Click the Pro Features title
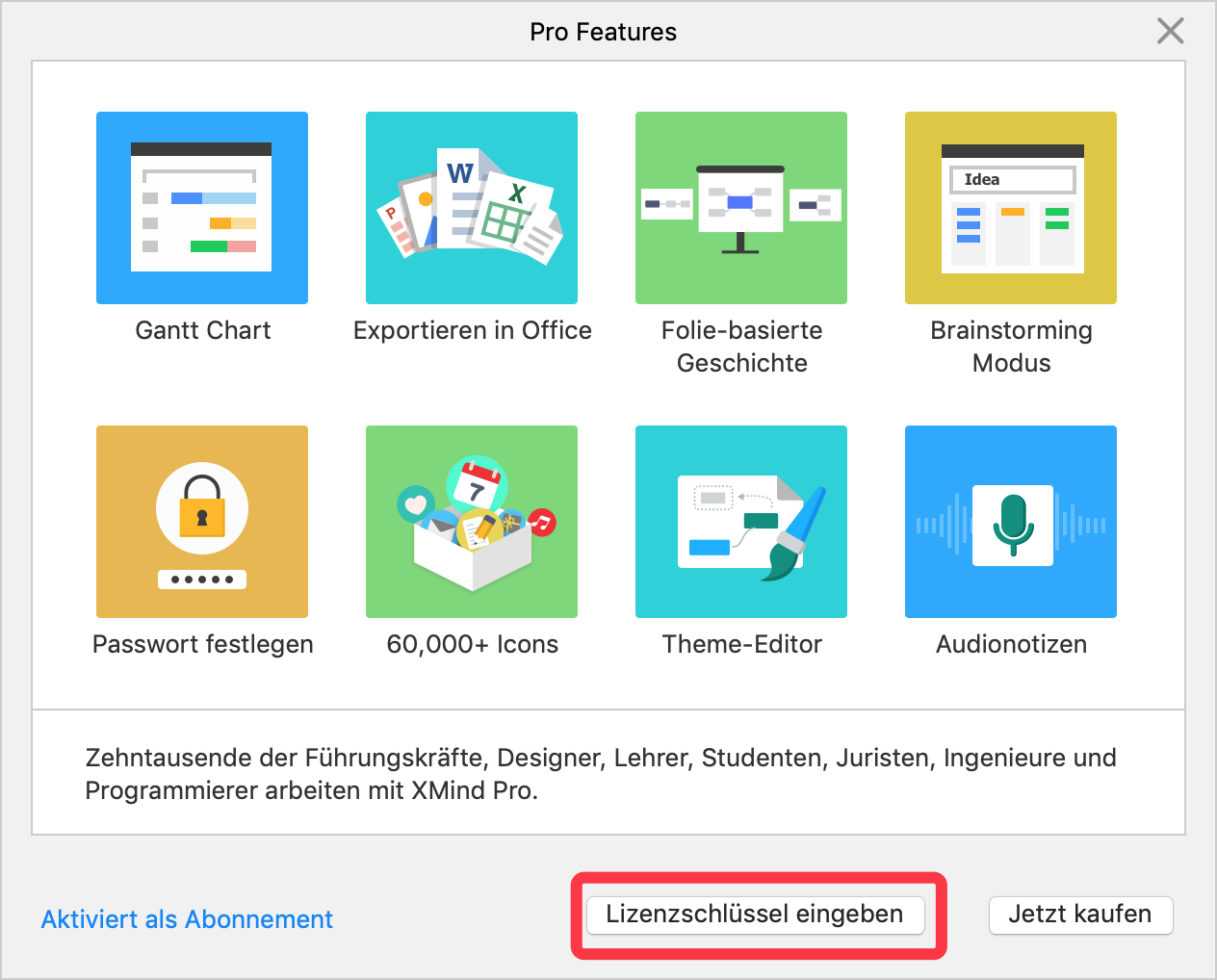The image size is (1217, 980). click(x=604, y=32)
